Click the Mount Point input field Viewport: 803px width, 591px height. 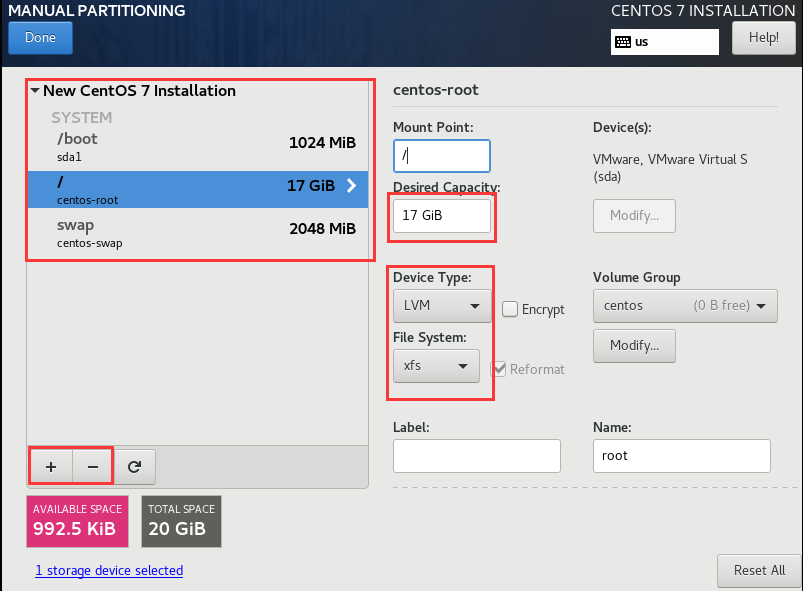pyautogui.click(x=442, y=156)
